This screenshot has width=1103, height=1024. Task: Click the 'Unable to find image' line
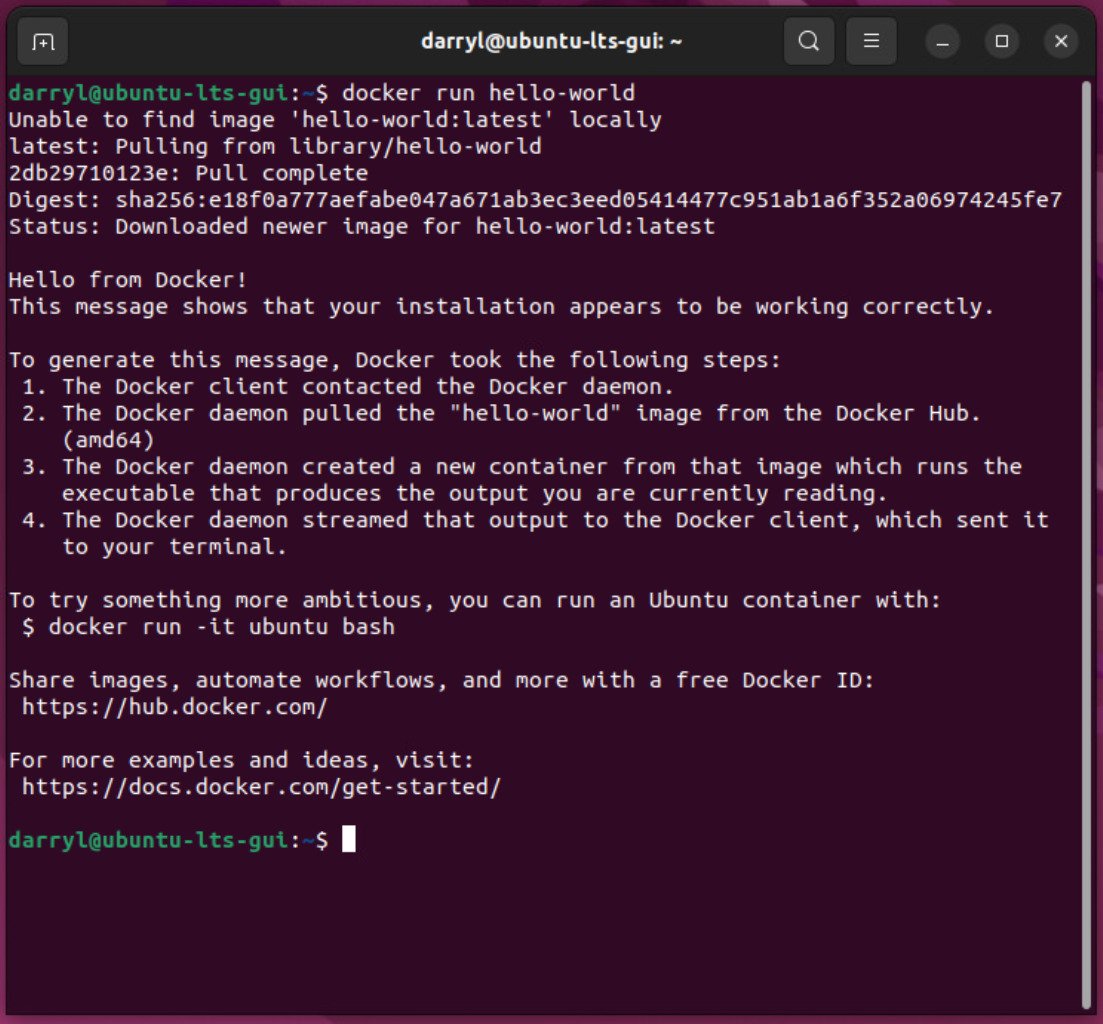tap(335, 120)
